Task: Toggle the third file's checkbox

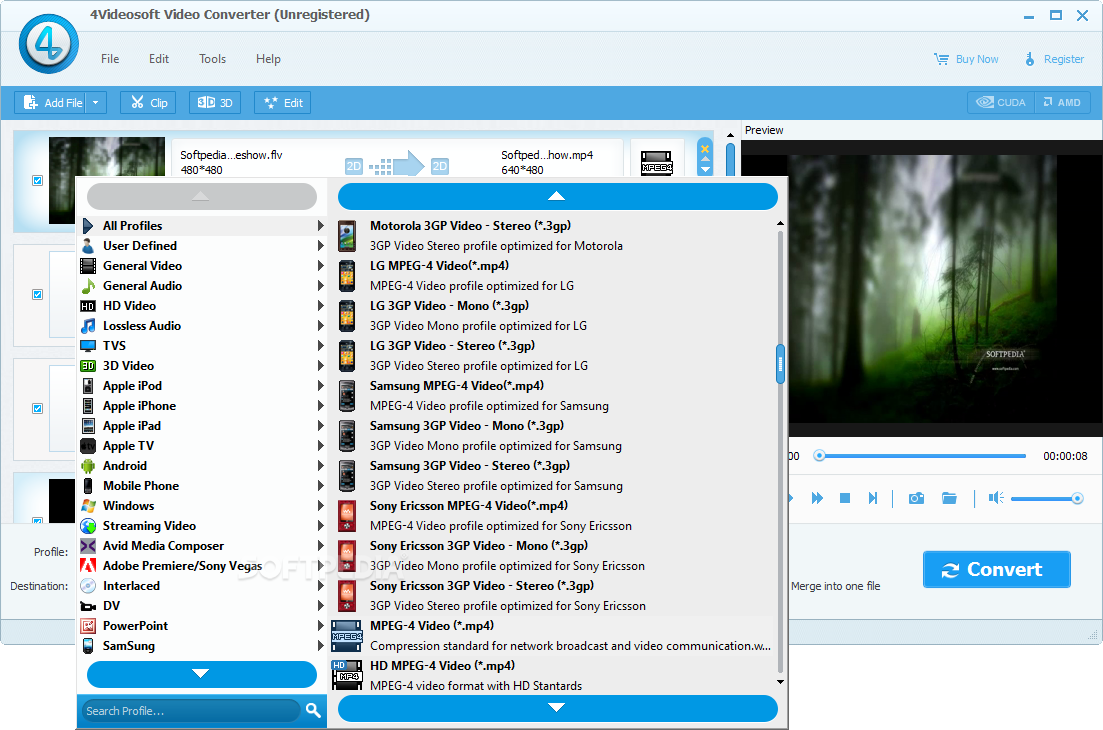Action: [37, 409]
